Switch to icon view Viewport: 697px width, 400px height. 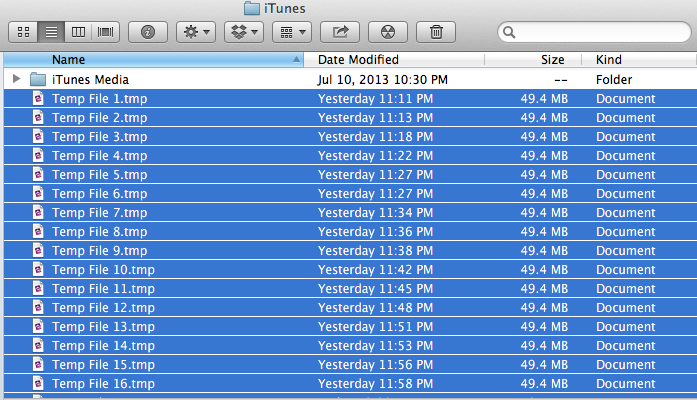point(24,32)
